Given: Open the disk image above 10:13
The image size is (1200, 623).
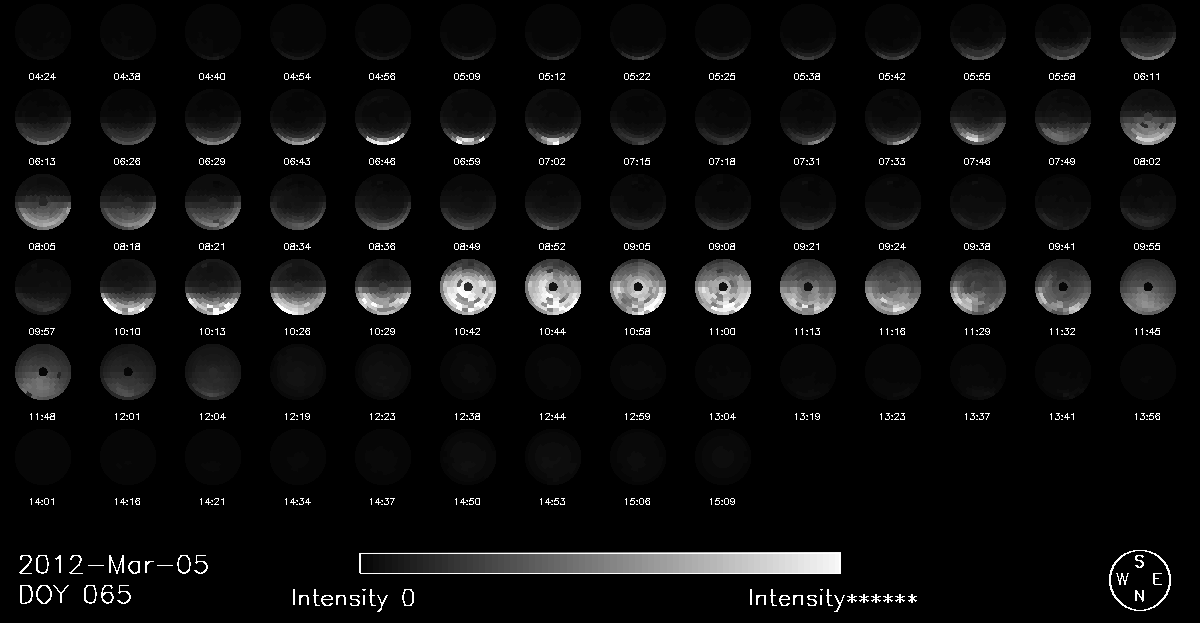Looking at the screenshot, I should pyautogui.click(x=213, y=288).
